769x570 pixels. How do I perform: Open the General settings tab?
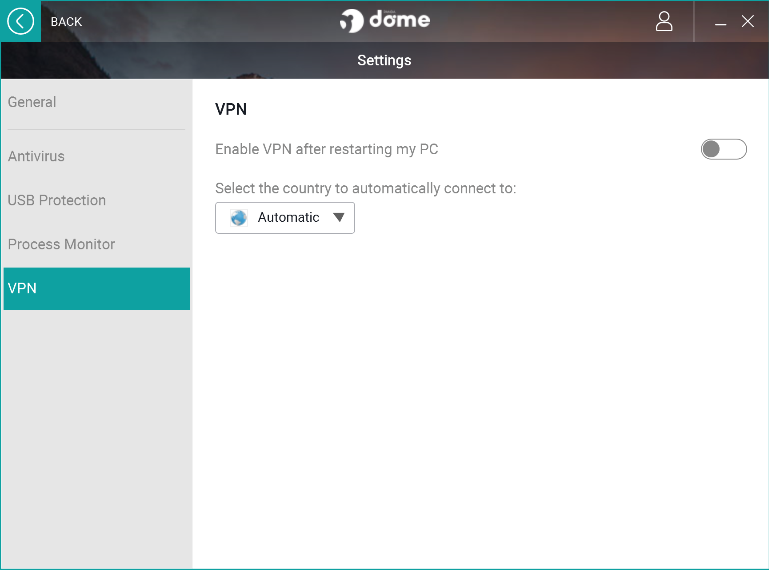[x=32, y=102]
